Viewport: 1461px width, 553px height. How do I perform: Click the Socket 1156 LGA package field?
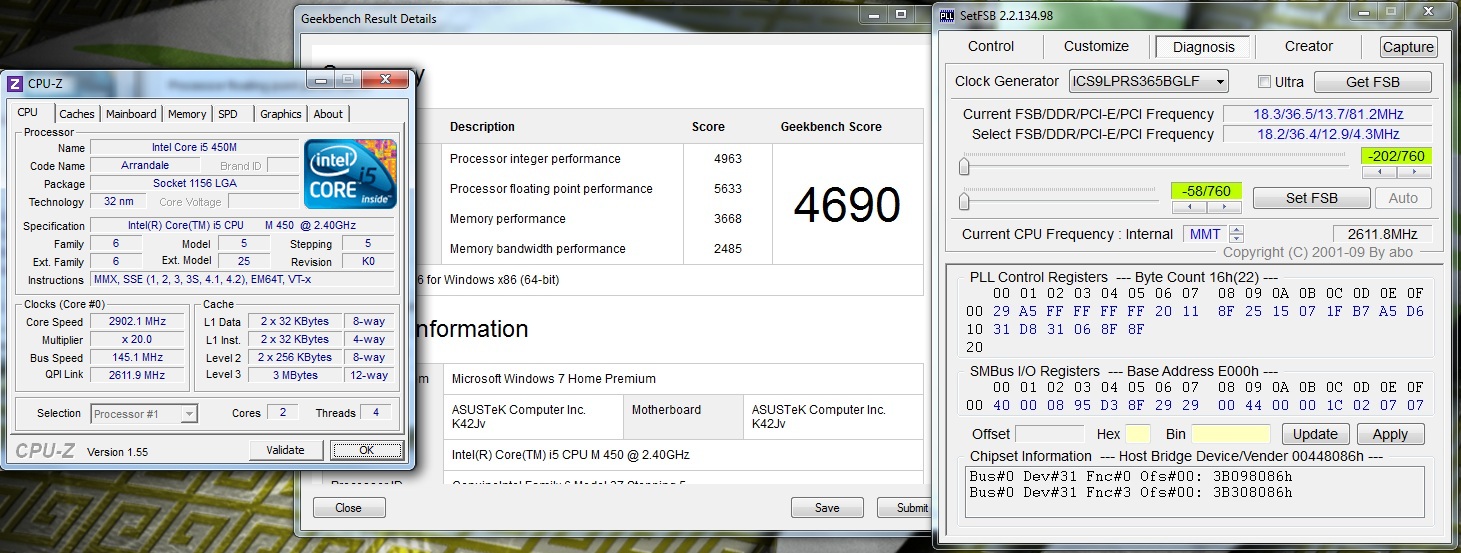click(x=194, y=183)
